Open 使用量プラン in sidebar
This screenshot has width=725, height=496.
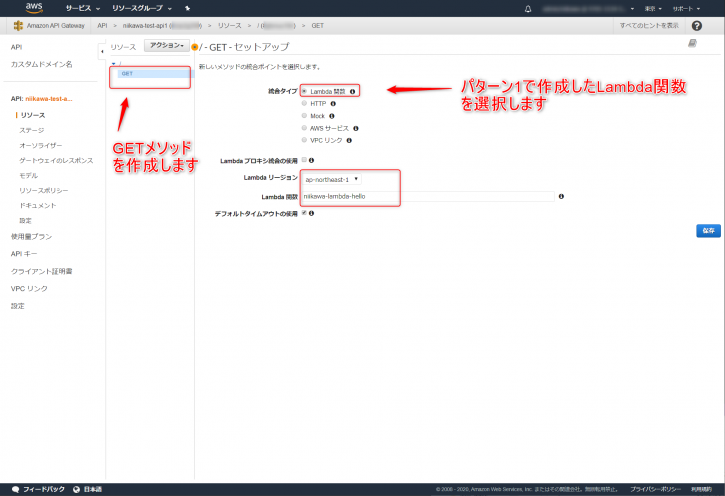[31, 237]
